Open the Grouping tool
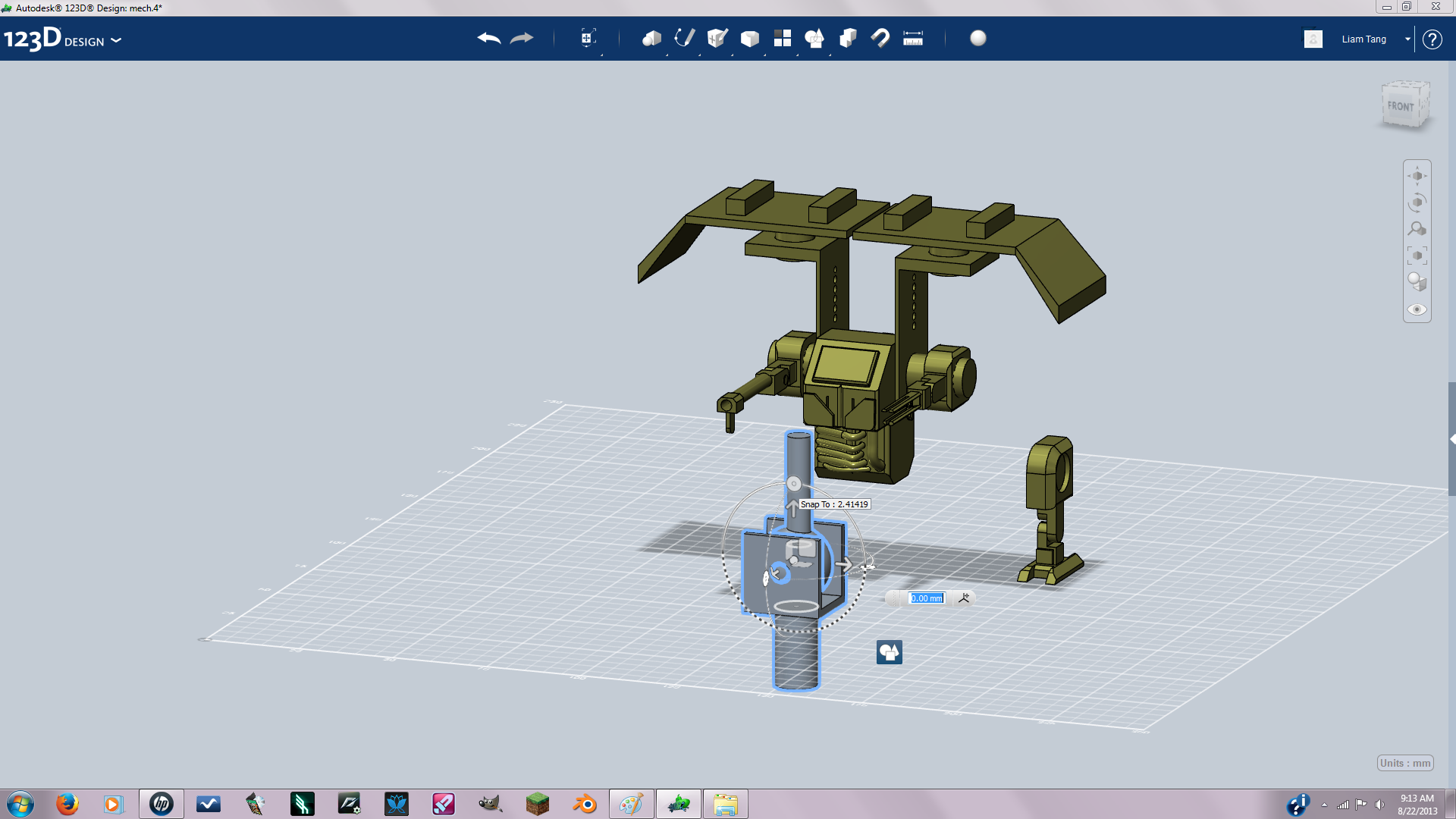The height and width of the screenshot is (819, 1456). pyautogui.click(x=814, y=38)
